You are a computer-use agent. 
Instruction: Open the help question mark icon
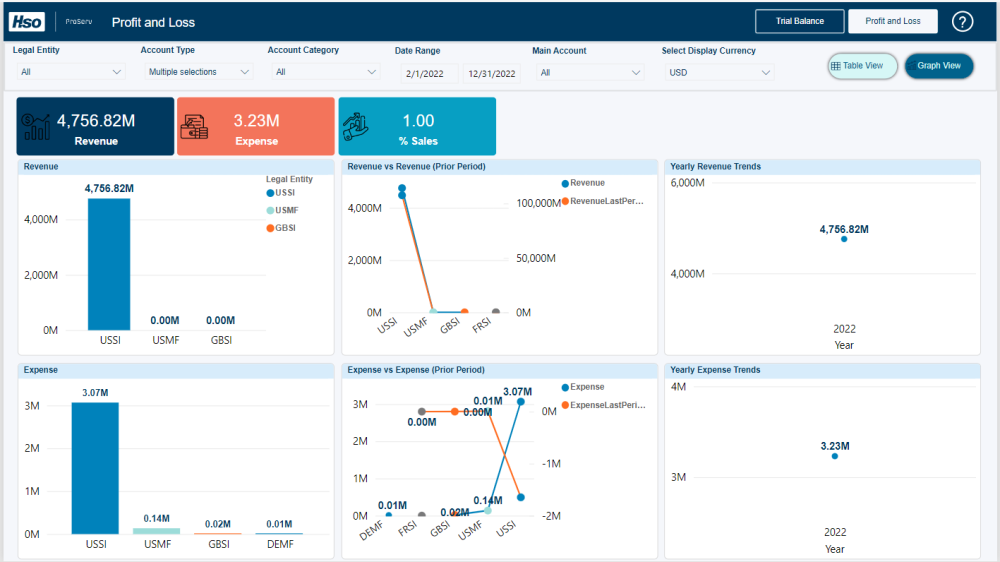(962, 22)
